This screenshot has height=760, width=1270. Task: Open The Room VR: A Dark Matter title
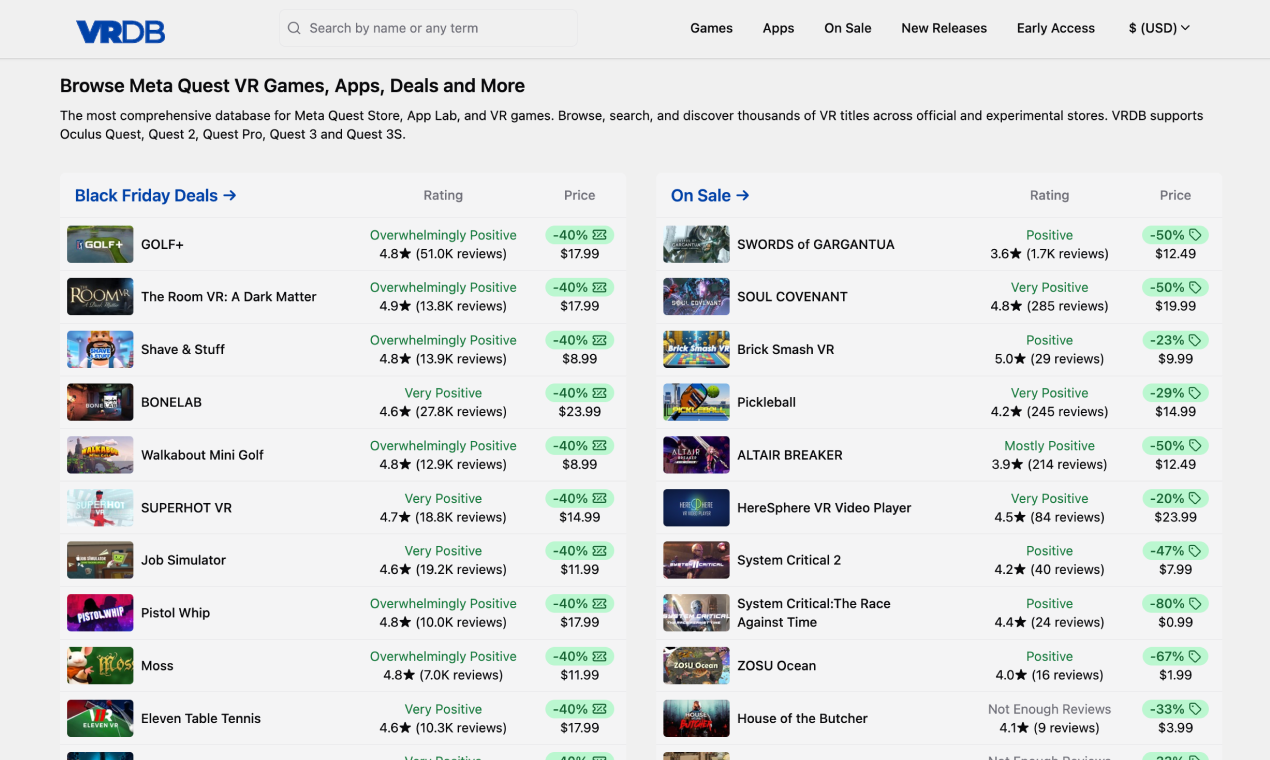228,297
